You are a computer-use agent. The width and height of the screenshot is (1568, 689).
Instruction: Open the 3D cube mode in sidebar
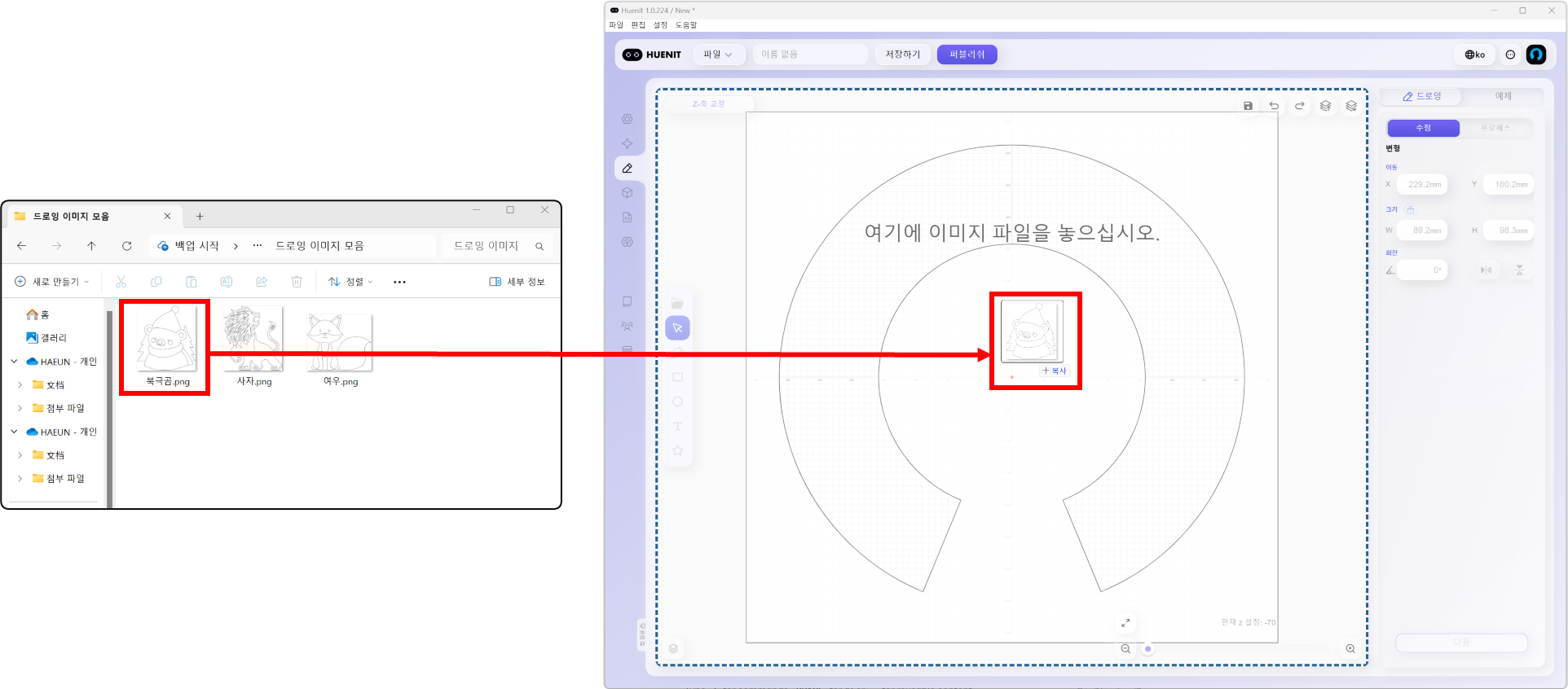(x=628, y=193)
